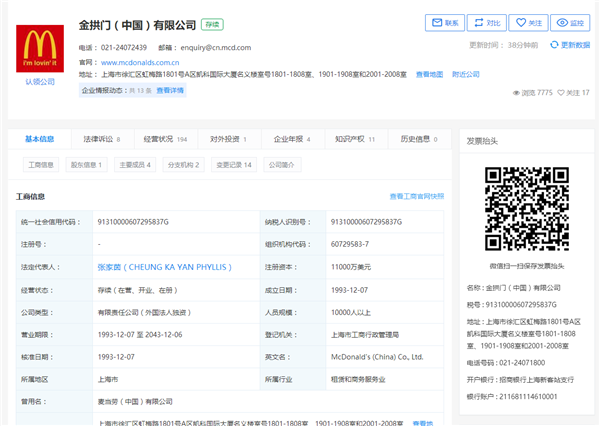600x426 pixels.
Task: Click the email enquiry@cn.mcd.com
Action: tap(216, 47)
